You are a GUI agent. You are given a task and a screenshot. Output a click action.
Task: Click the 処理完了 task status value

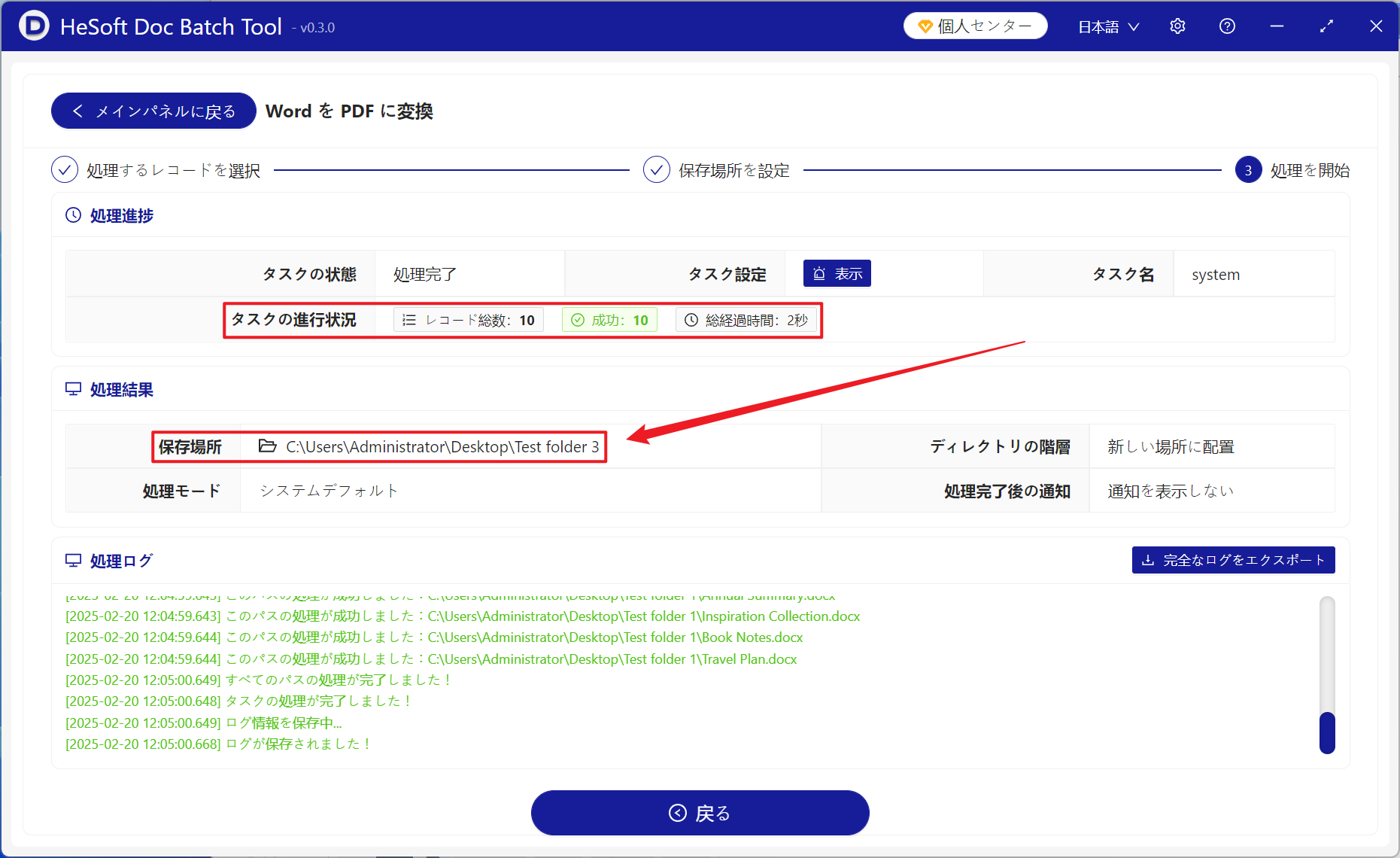click(x=425, y=275)
